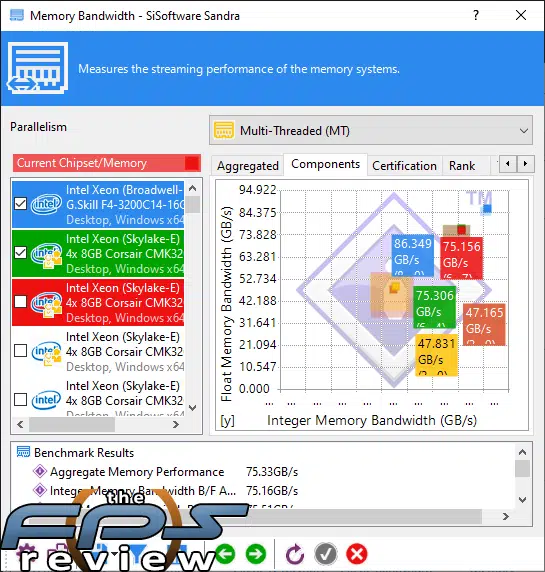Click the purple refresh results icon
The image size is (545, 572).
coord(294,554)
